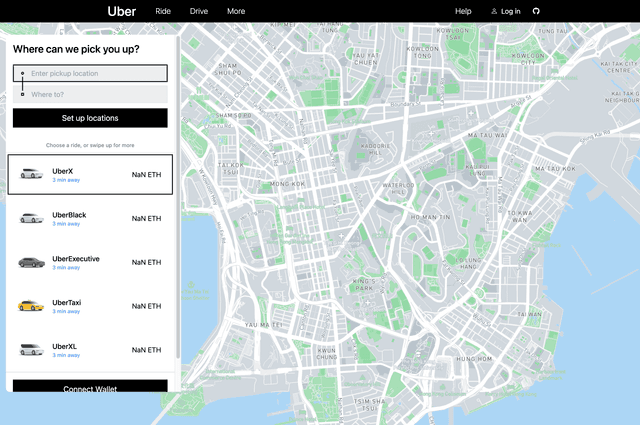Click the UberX car image
Image resolution: width=640 pixels, height=425 pixels.
click(31, 174)
